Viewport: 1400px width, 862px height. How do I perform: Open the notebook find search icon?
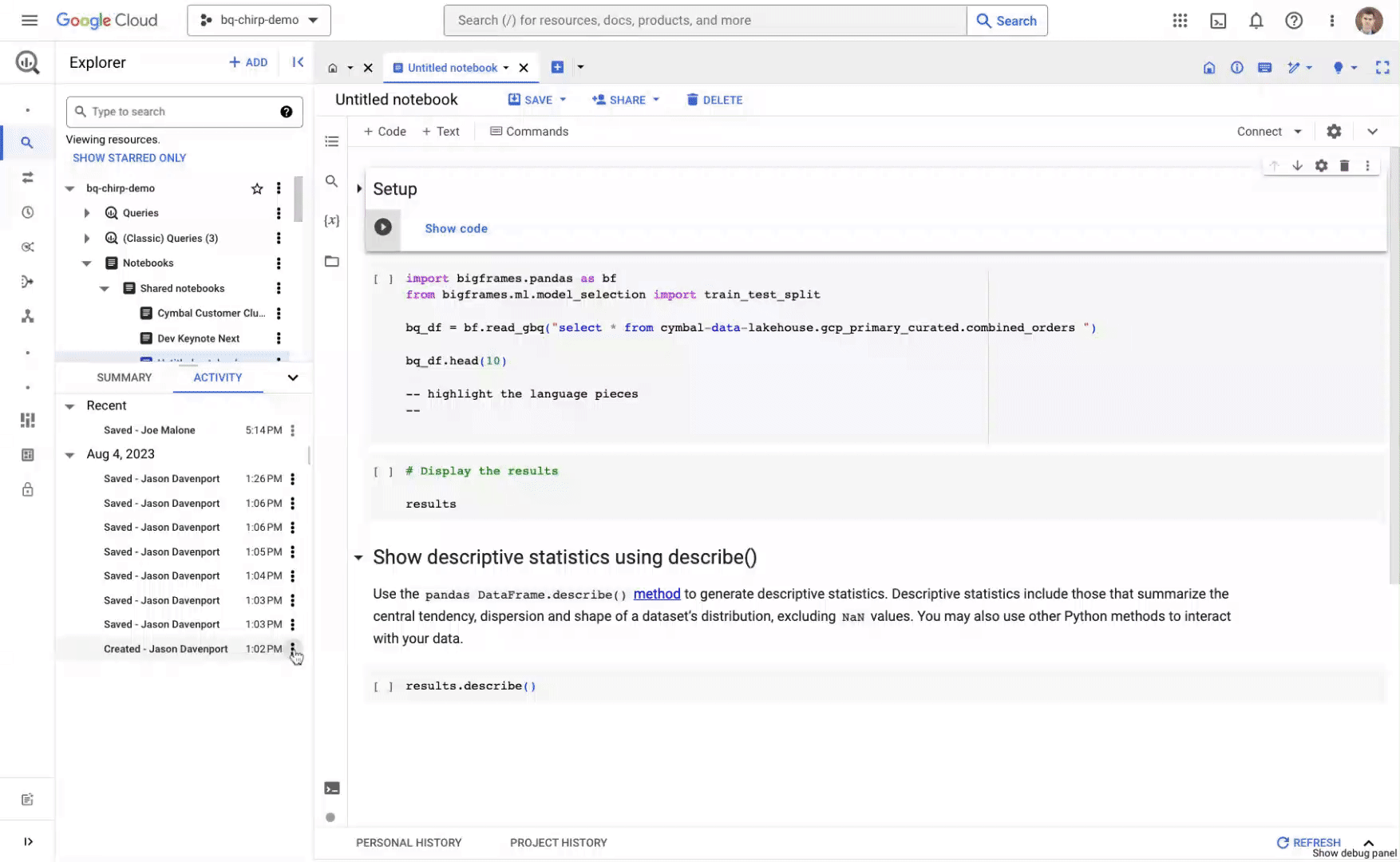click(x=331, y=181)
